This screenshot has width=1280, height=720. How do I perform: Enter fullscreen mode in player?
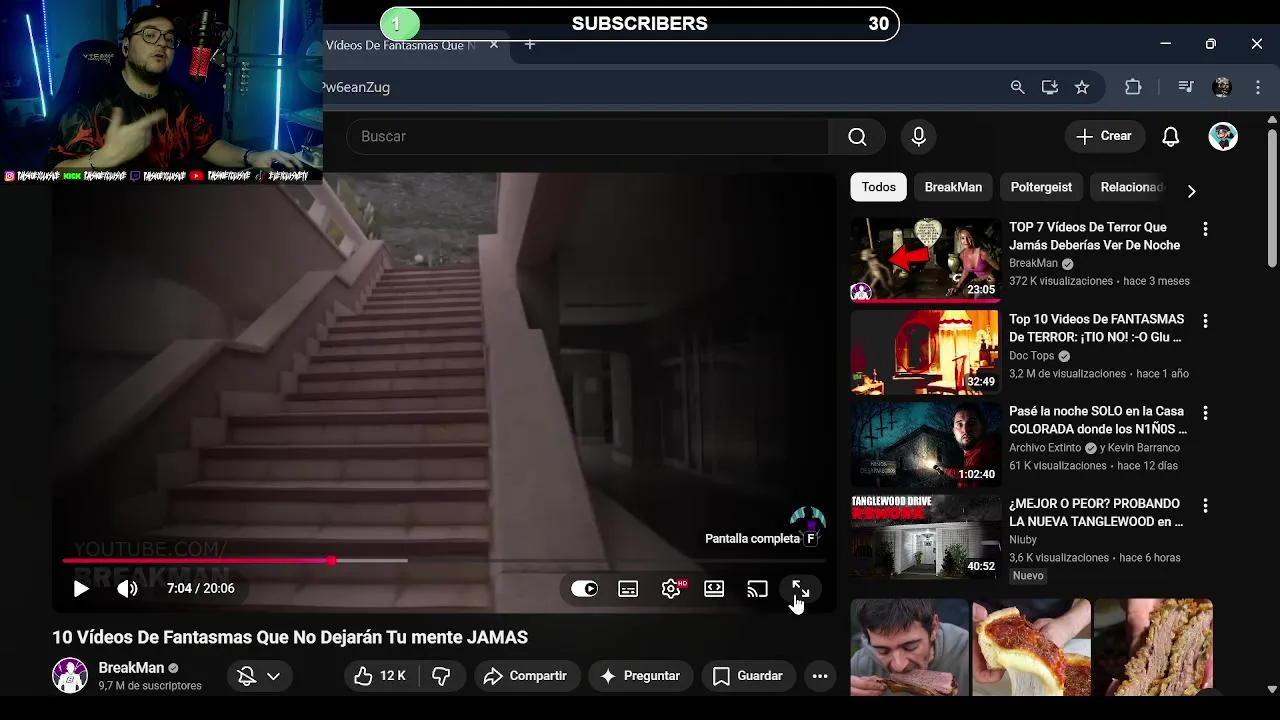pyautogui.click(x=800, y=589)
